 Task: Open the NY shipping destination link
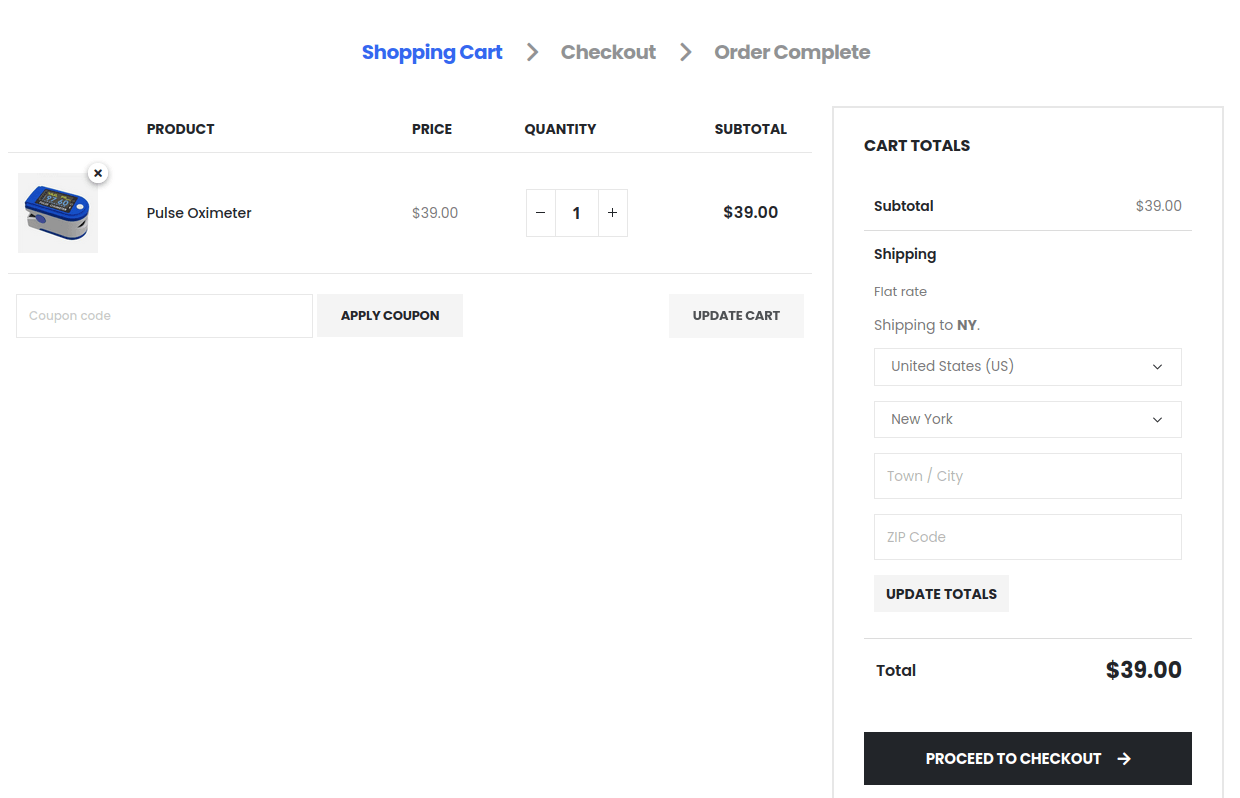coord(966,325)
